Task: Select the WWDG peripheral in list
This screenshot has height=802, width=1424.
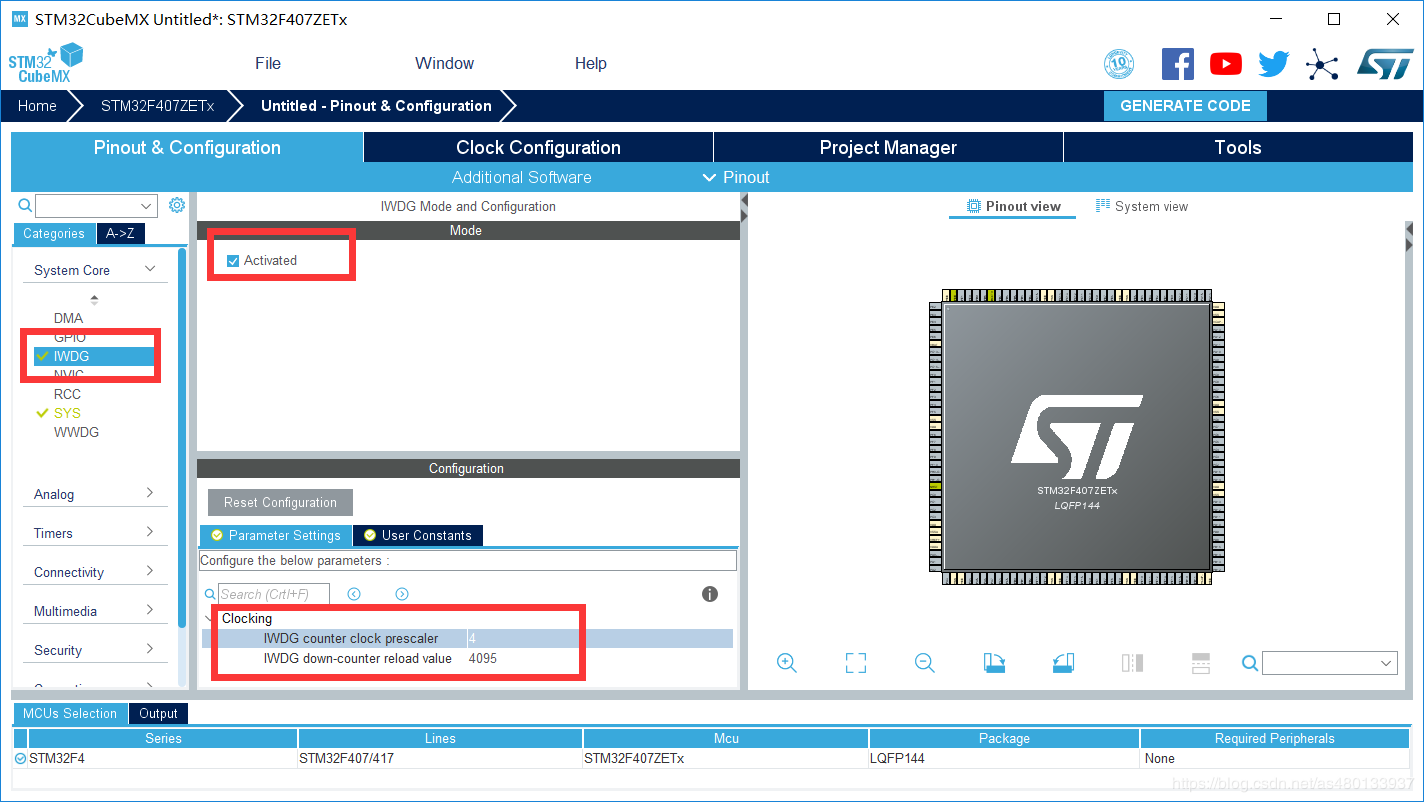Action: coord(76,432)
